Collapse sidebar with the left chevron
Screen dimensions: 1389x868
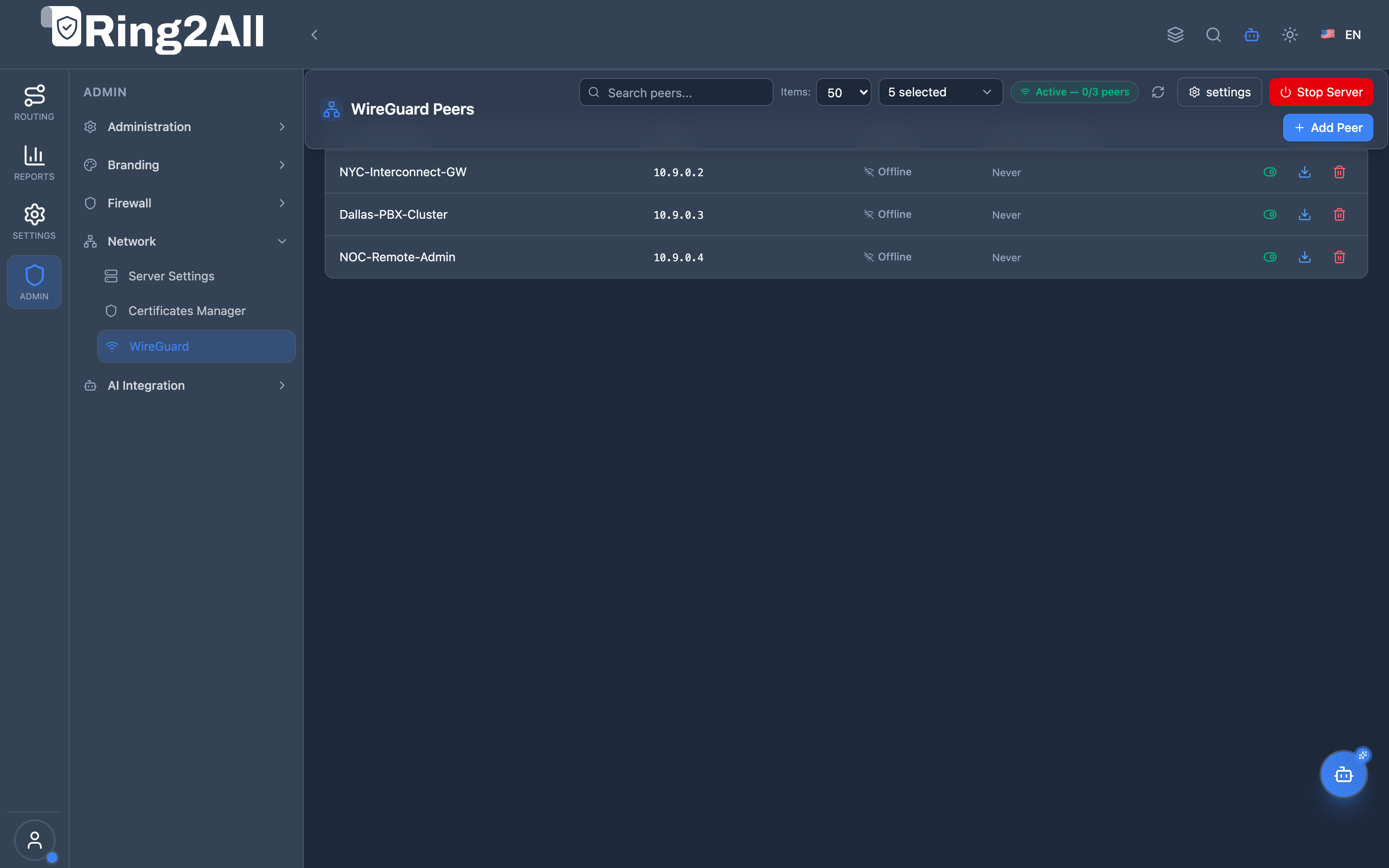314,35
